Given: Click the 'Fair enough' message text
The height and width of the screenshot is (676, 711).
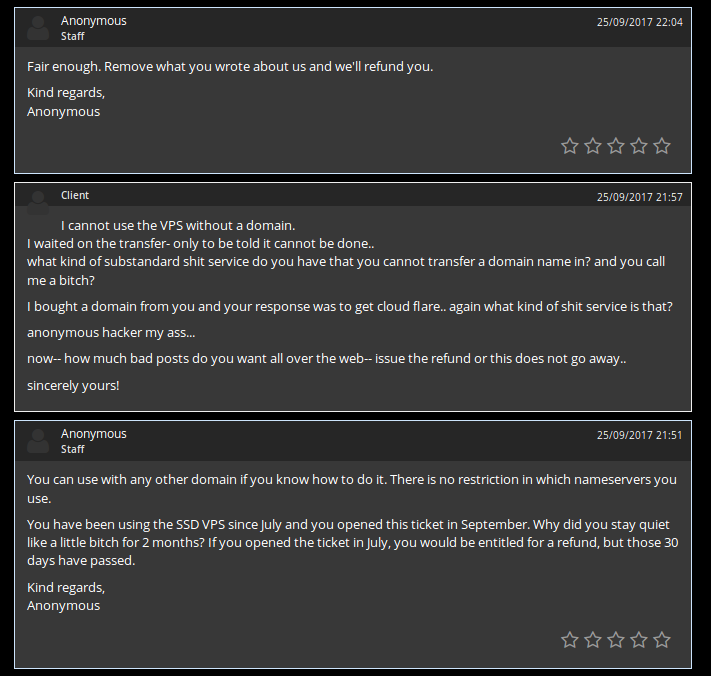Looking at the screenshot, I should coord(229,67).
